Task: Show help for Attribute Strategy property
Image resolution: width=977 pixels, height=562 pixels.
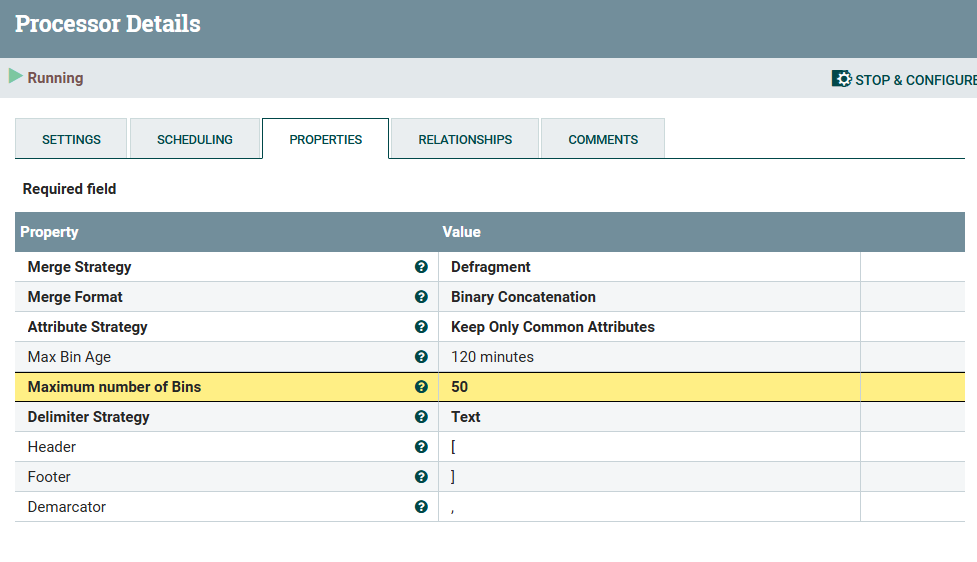Action: coord(421,326)
